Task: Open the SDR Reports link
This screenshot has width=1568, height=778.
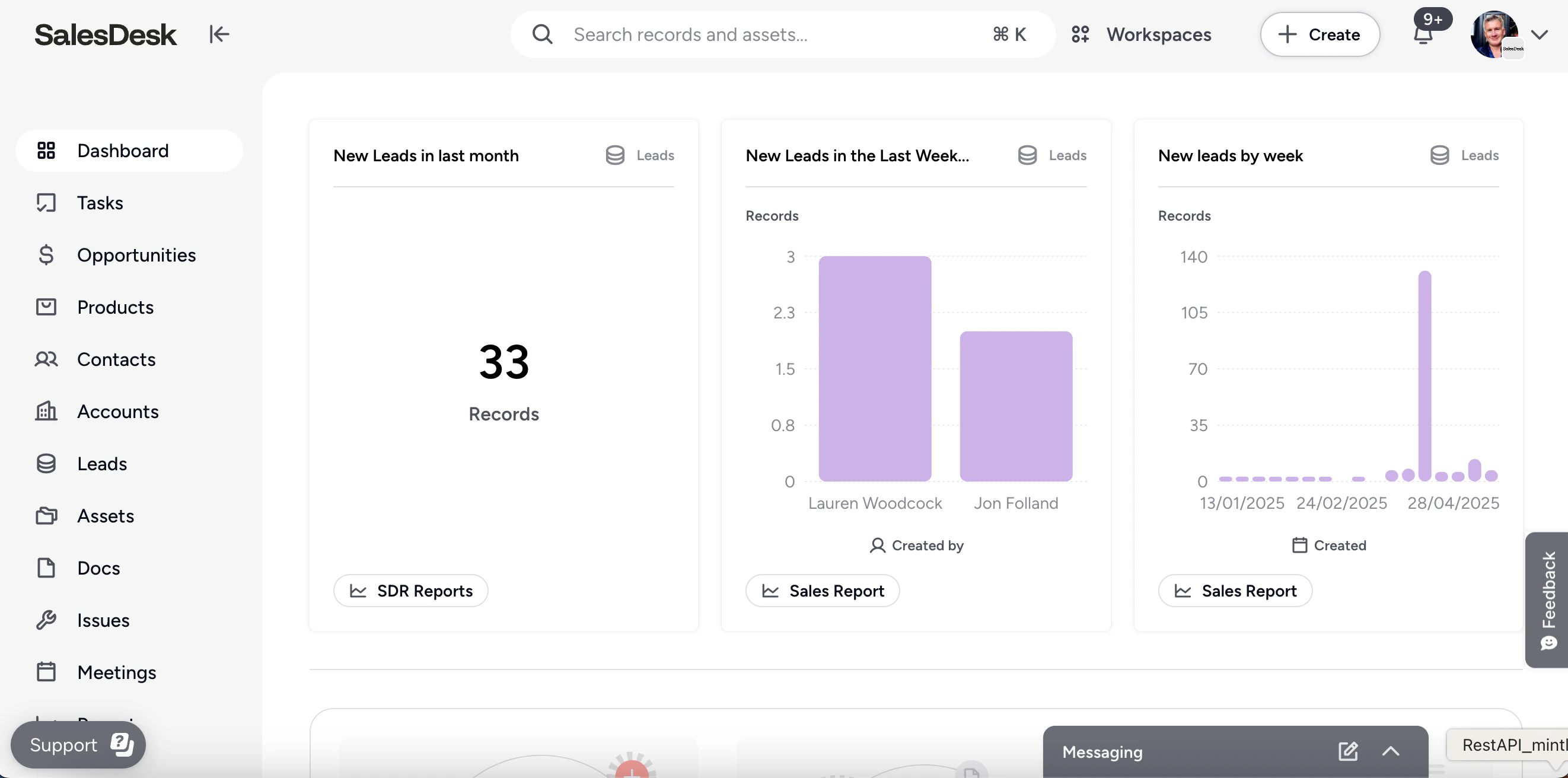Action: [410, 591]
